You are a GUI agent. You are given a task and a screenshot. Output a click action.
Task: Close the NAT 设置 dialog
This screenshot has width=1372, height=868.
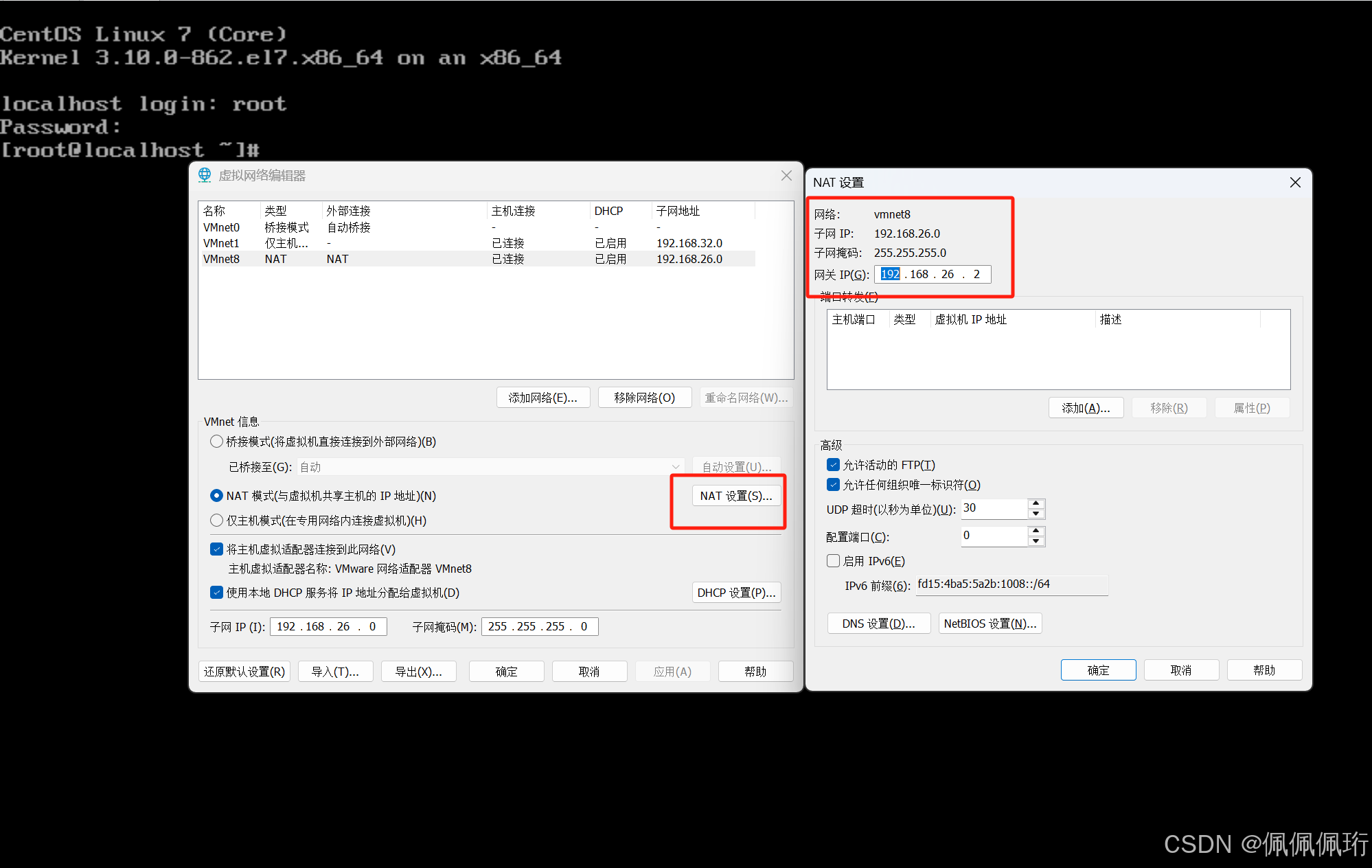click(1294, 183)
